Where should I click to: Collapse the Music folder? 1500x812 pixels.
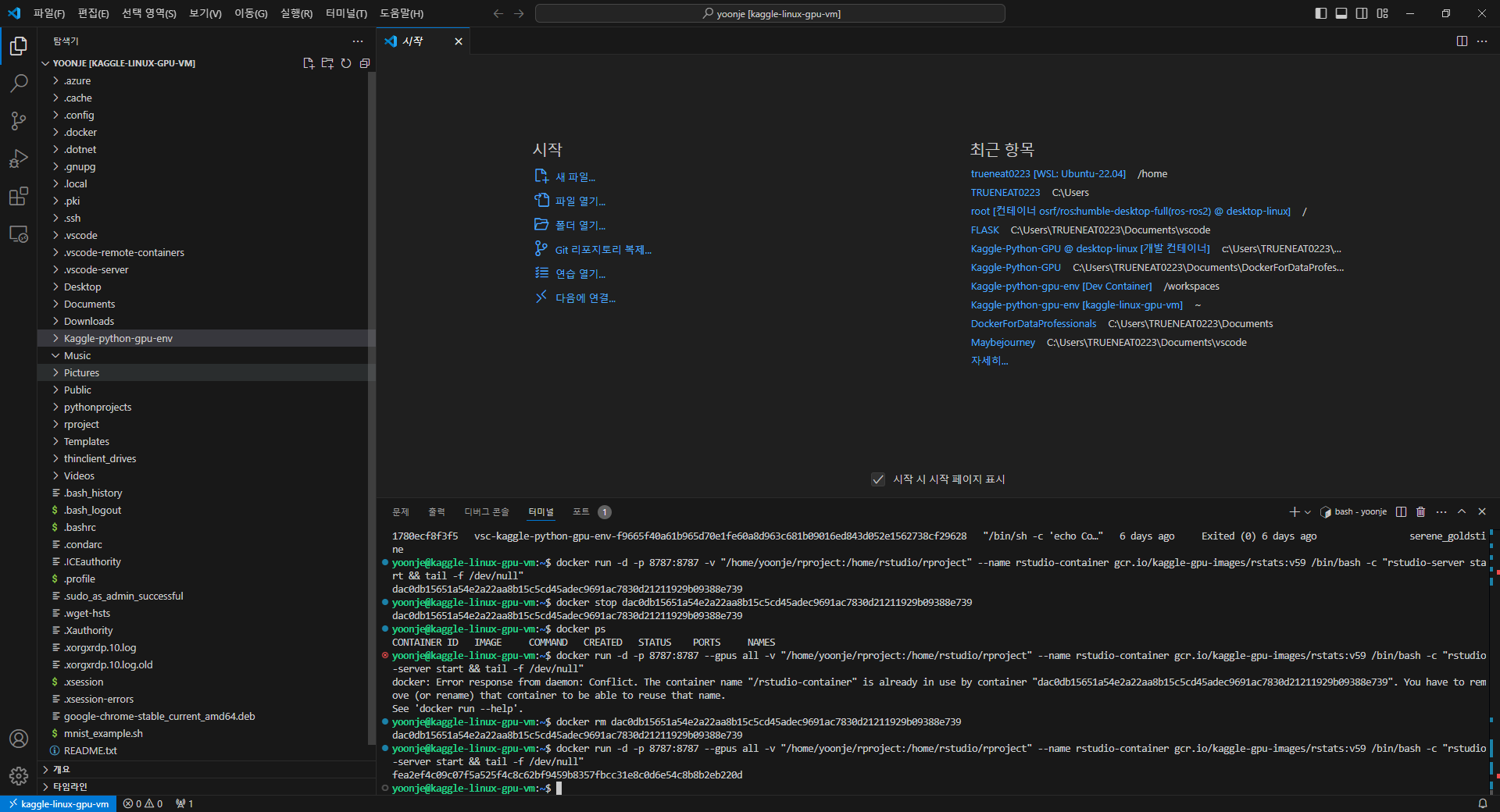tap(207, 355)
